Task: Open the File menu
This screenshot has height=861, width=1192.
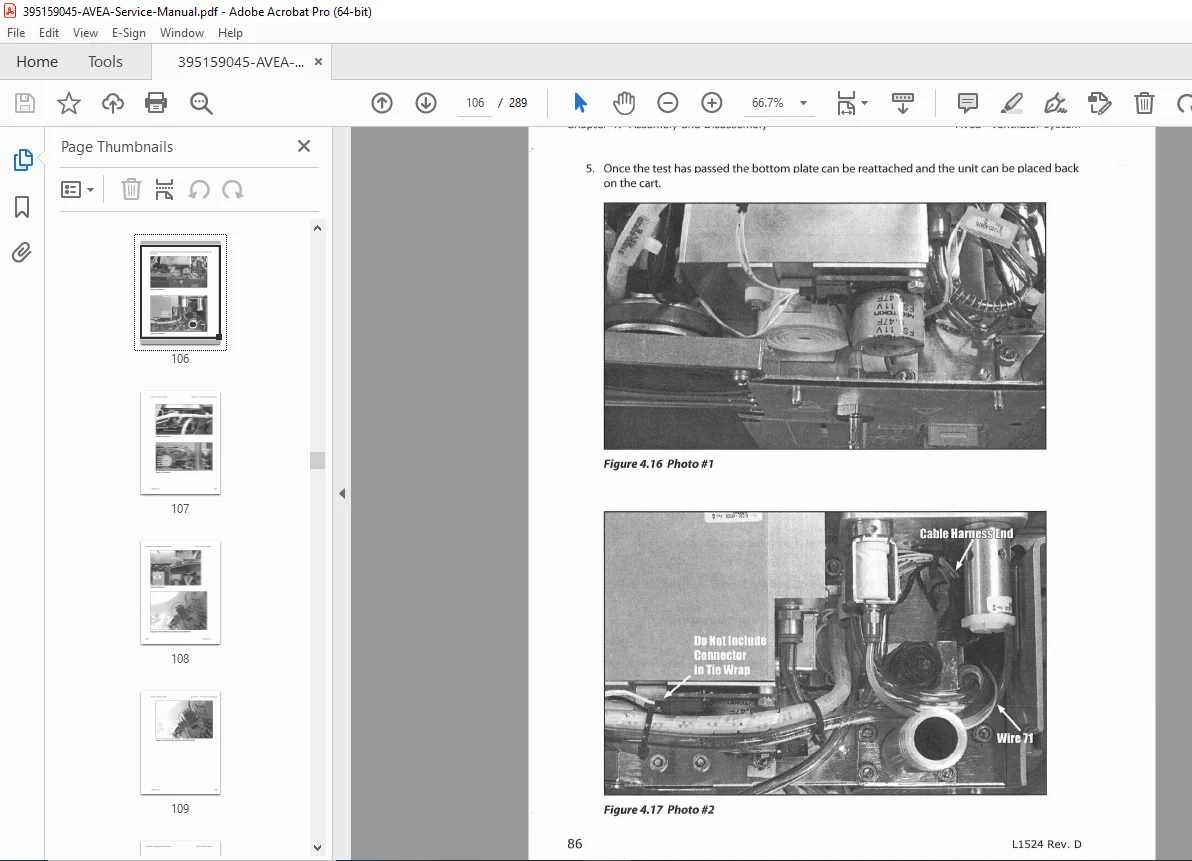Action: pos(16,33)
